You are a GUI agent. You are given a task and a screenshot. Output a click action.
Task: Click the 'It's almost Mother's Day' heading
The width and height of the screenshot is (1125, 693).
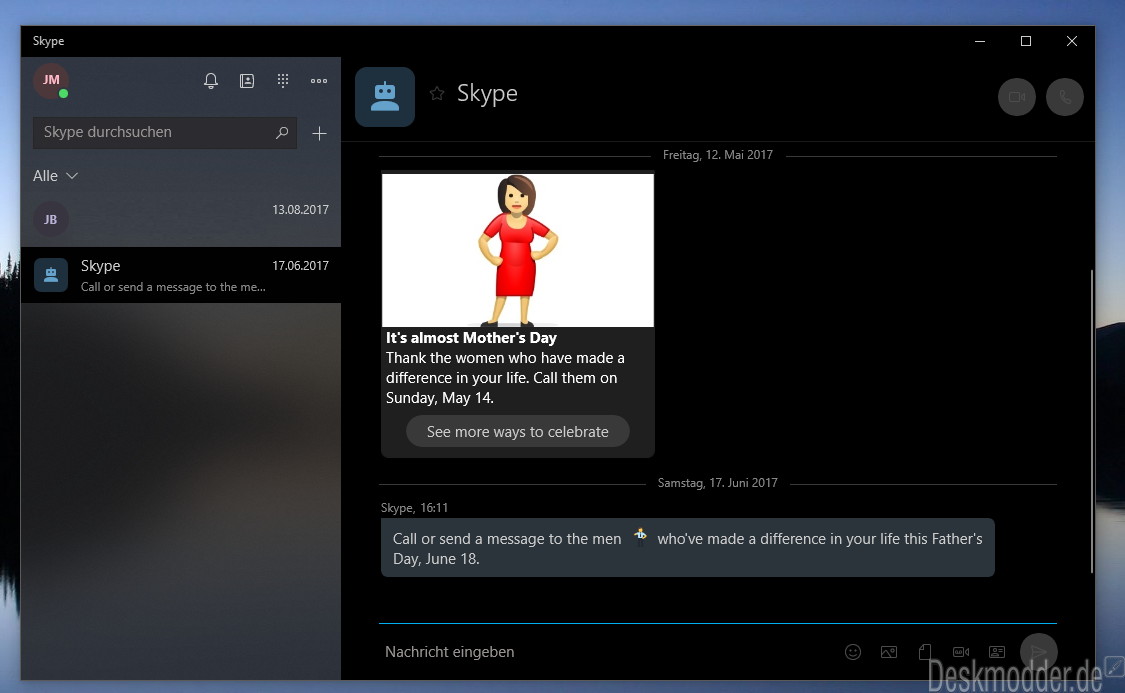coord(471,338)
